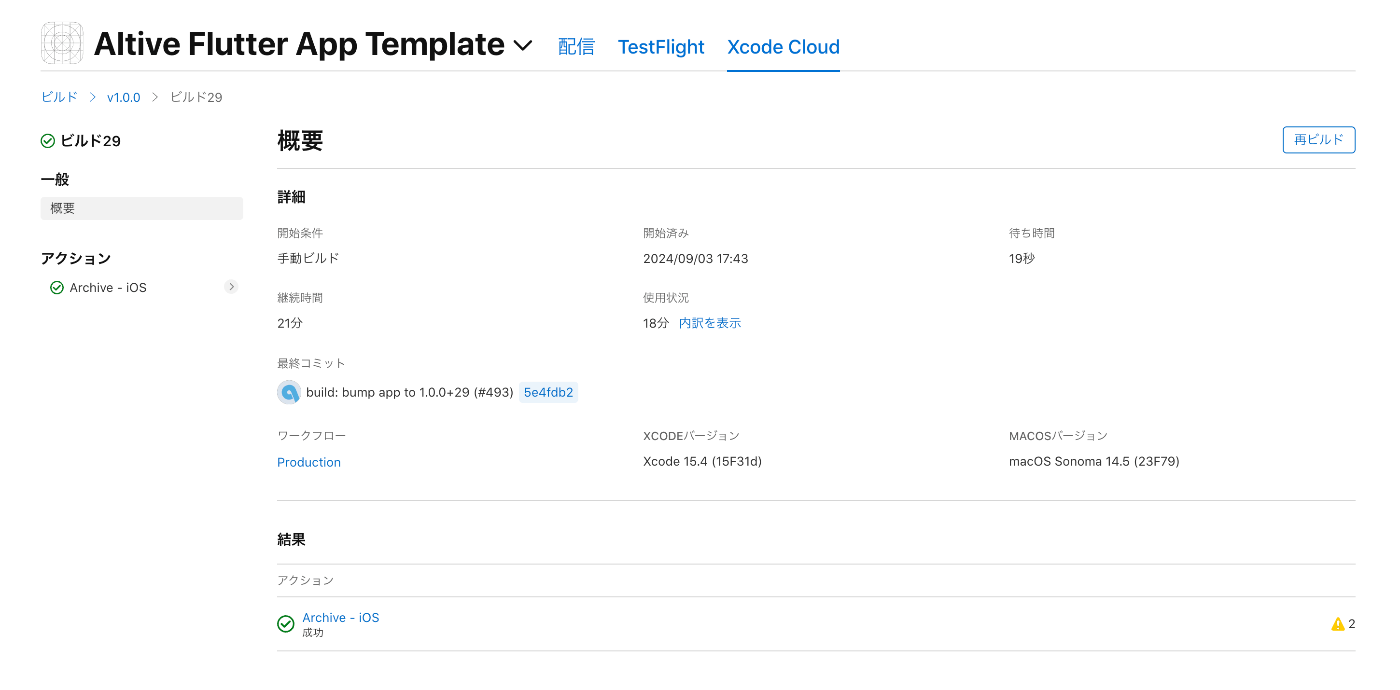
Task: Show usage breakdown with 内訳を表示
Action: [710, 323]
